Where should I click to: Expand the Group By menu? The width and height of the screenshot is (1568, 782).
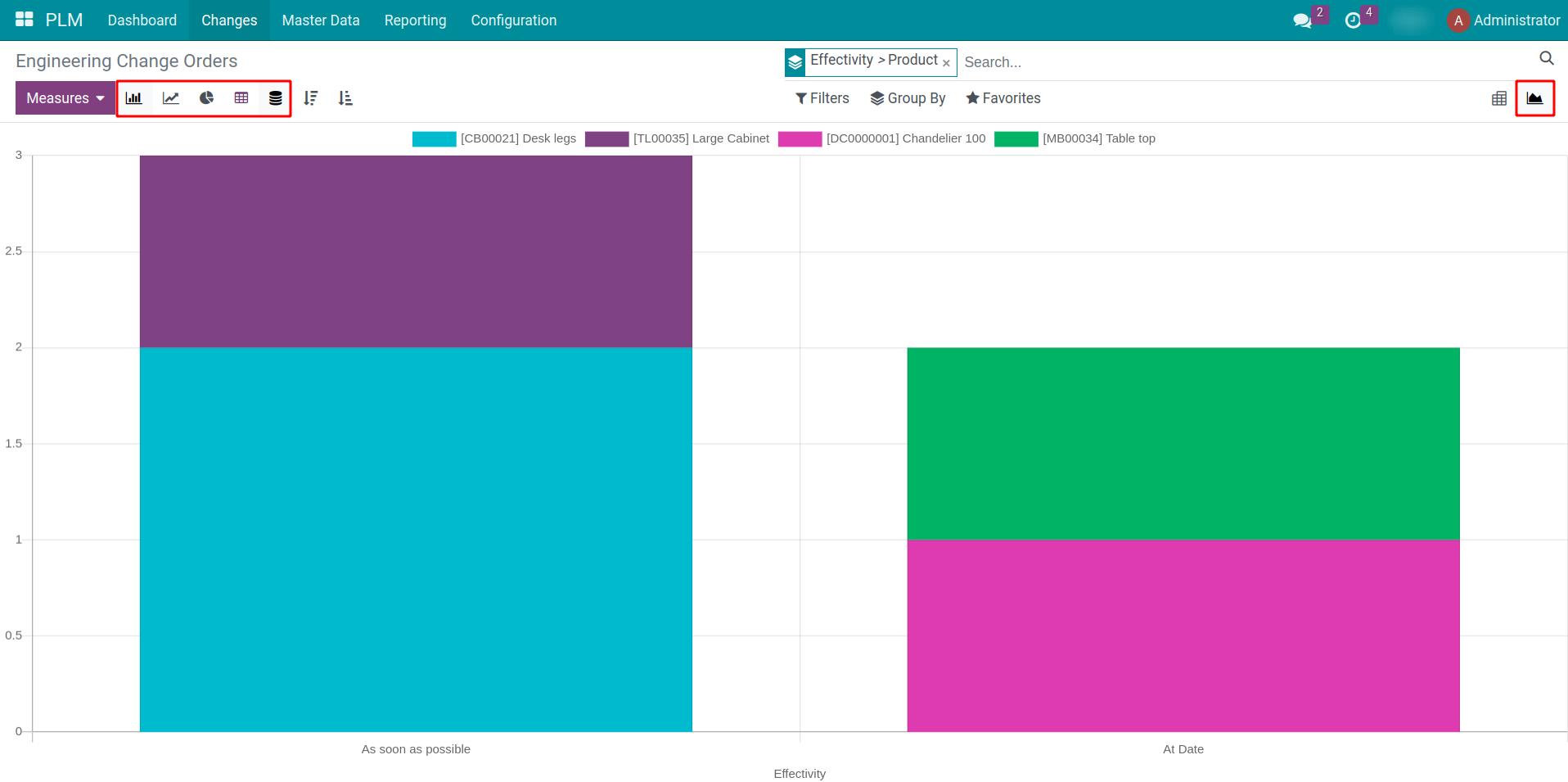coord(908,98)
